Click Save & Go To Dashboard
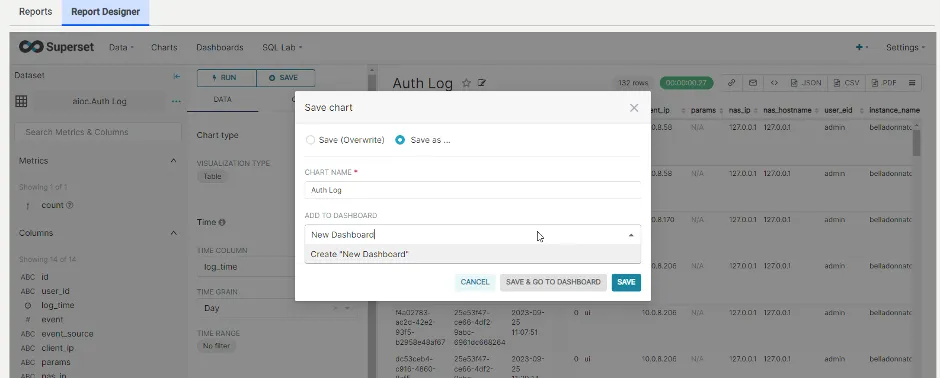Image resolution: width=940 pixels, height=378 pixels. point(553,282)
